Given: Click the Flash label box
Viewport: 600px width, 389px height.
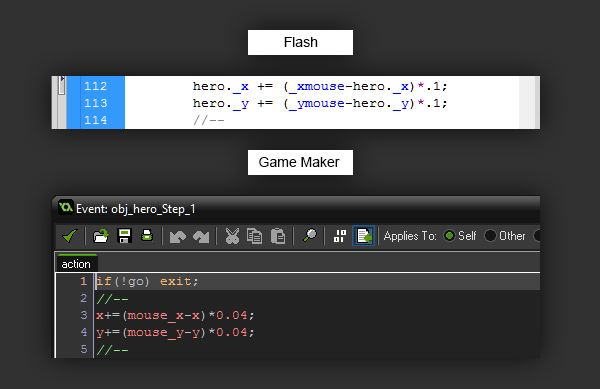Looking at the screenshot, I should tap(300, 42).
